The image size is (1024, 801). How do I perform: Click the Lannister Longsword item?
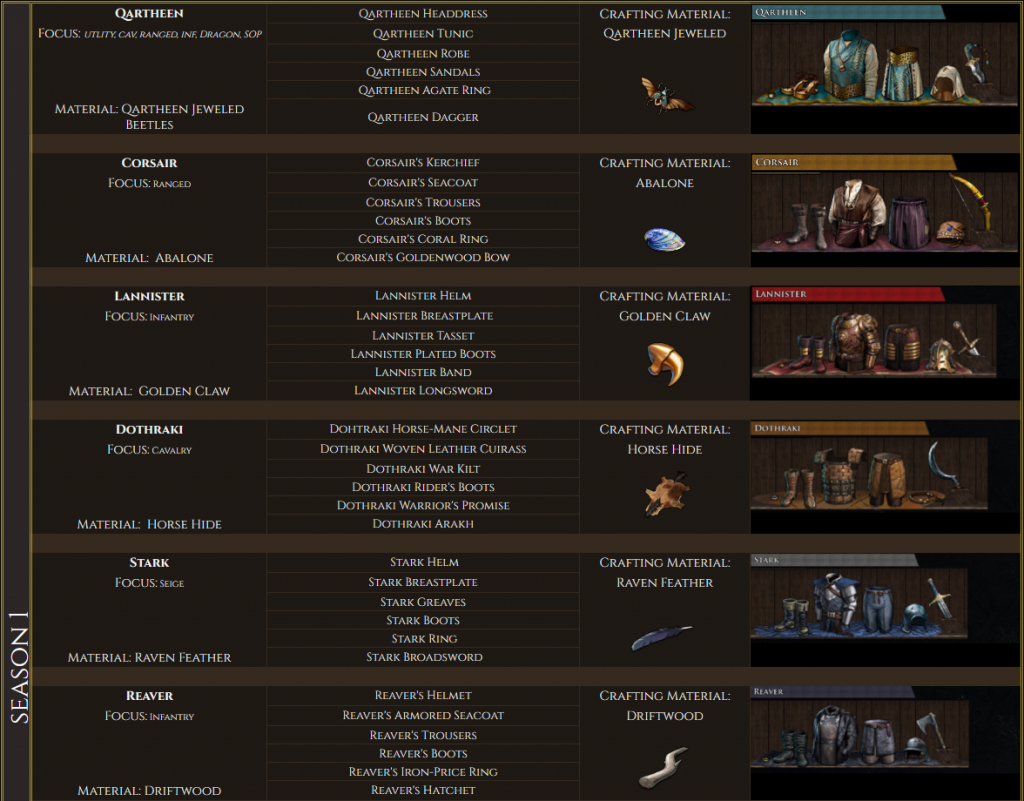pos(423,391)
